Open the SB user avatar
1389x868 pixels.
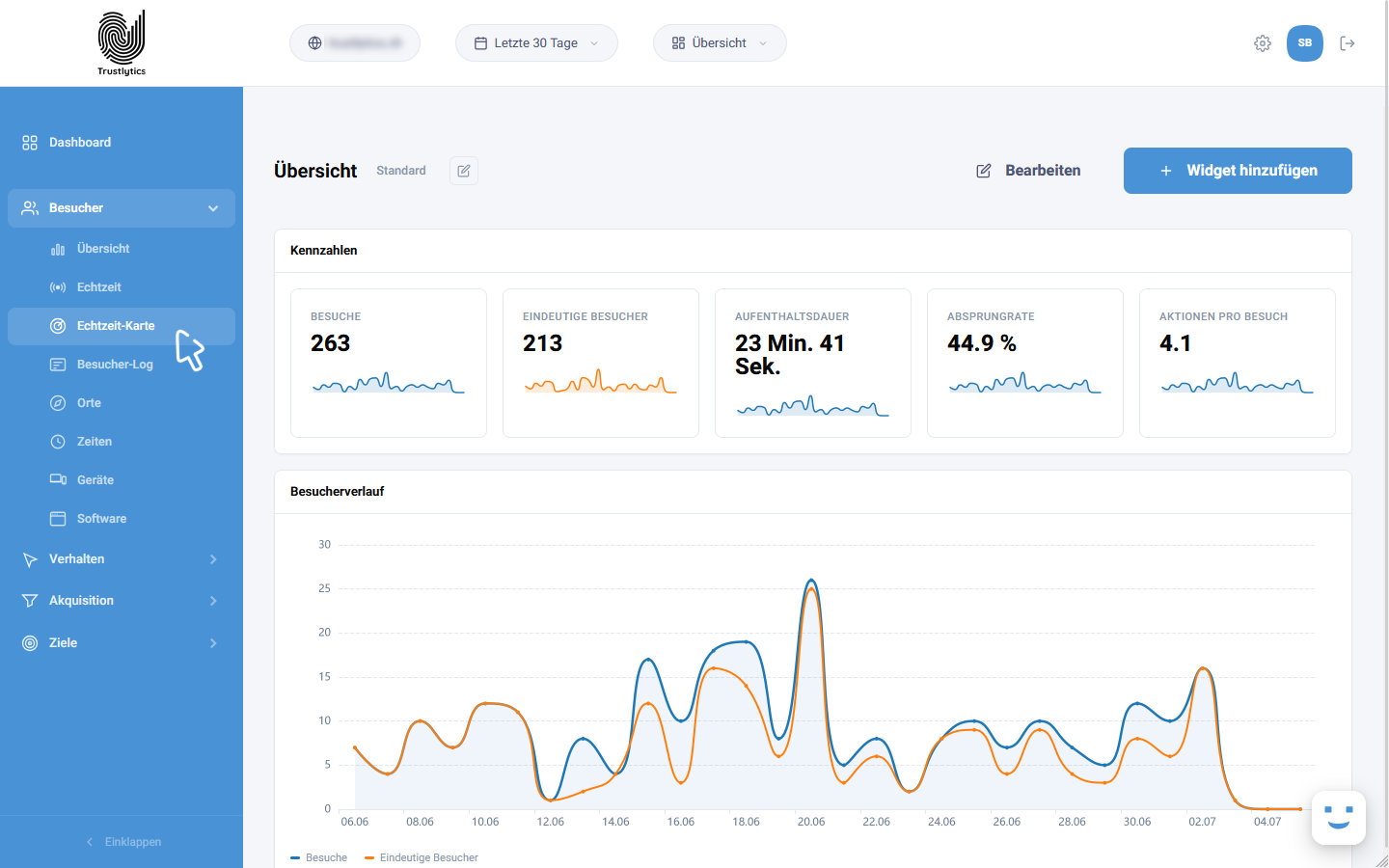(x=1305, y=43)
